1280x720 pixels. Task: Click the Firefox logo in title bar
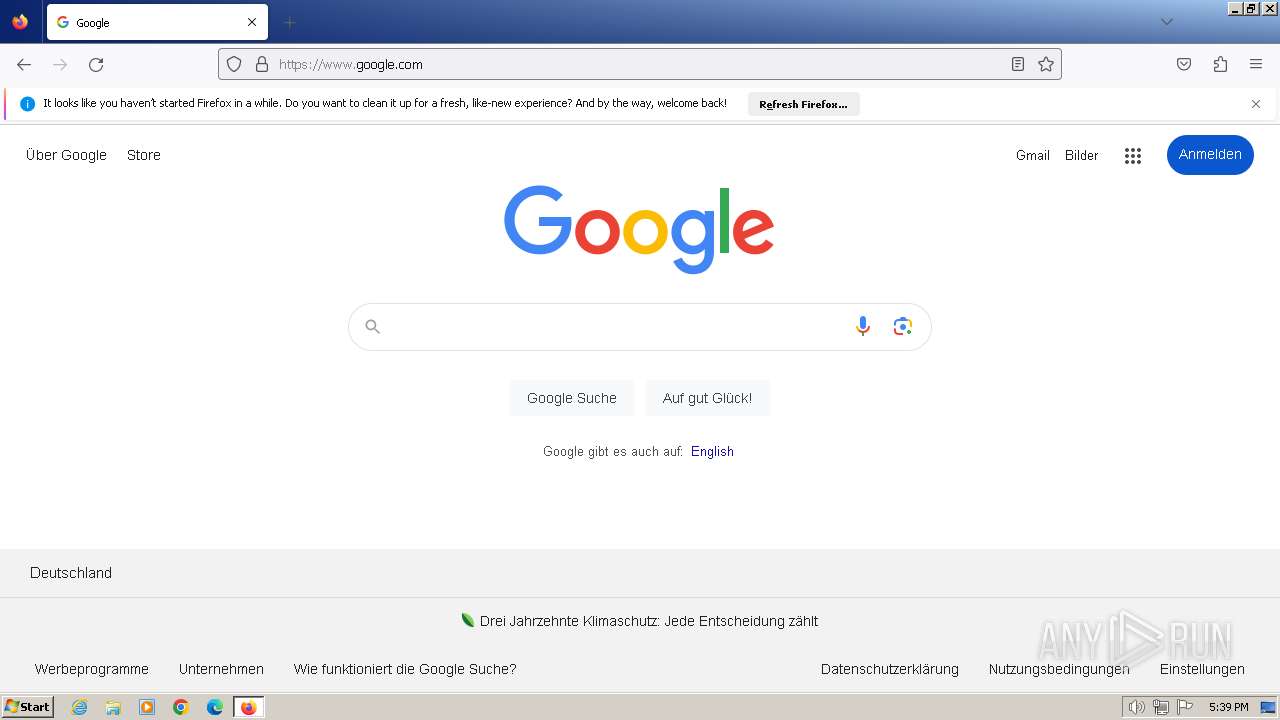[x=20, y=22]
